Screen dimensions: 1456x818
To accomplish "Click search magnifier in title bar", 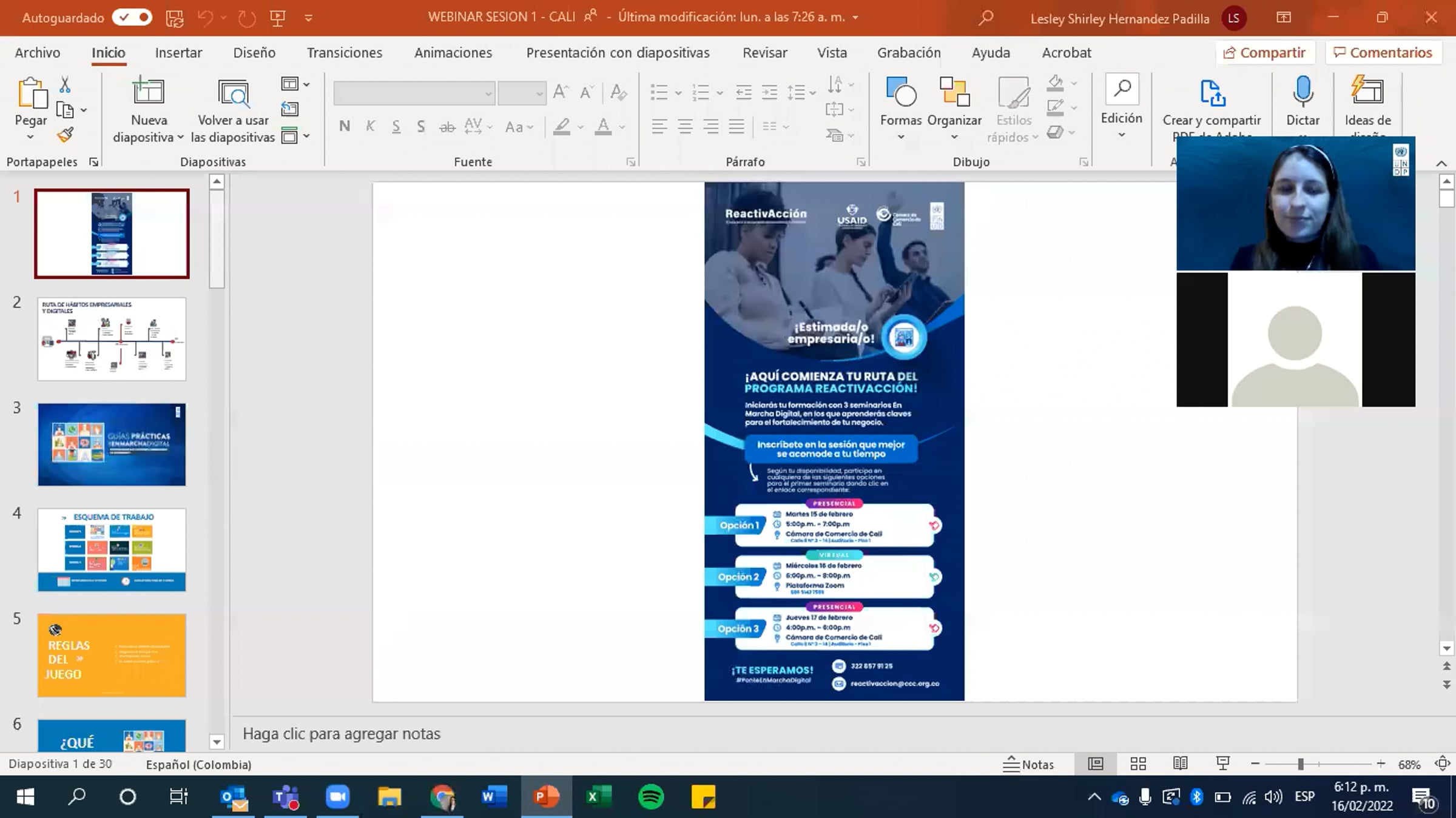I will pyautogui.click(x=986, y=18).
